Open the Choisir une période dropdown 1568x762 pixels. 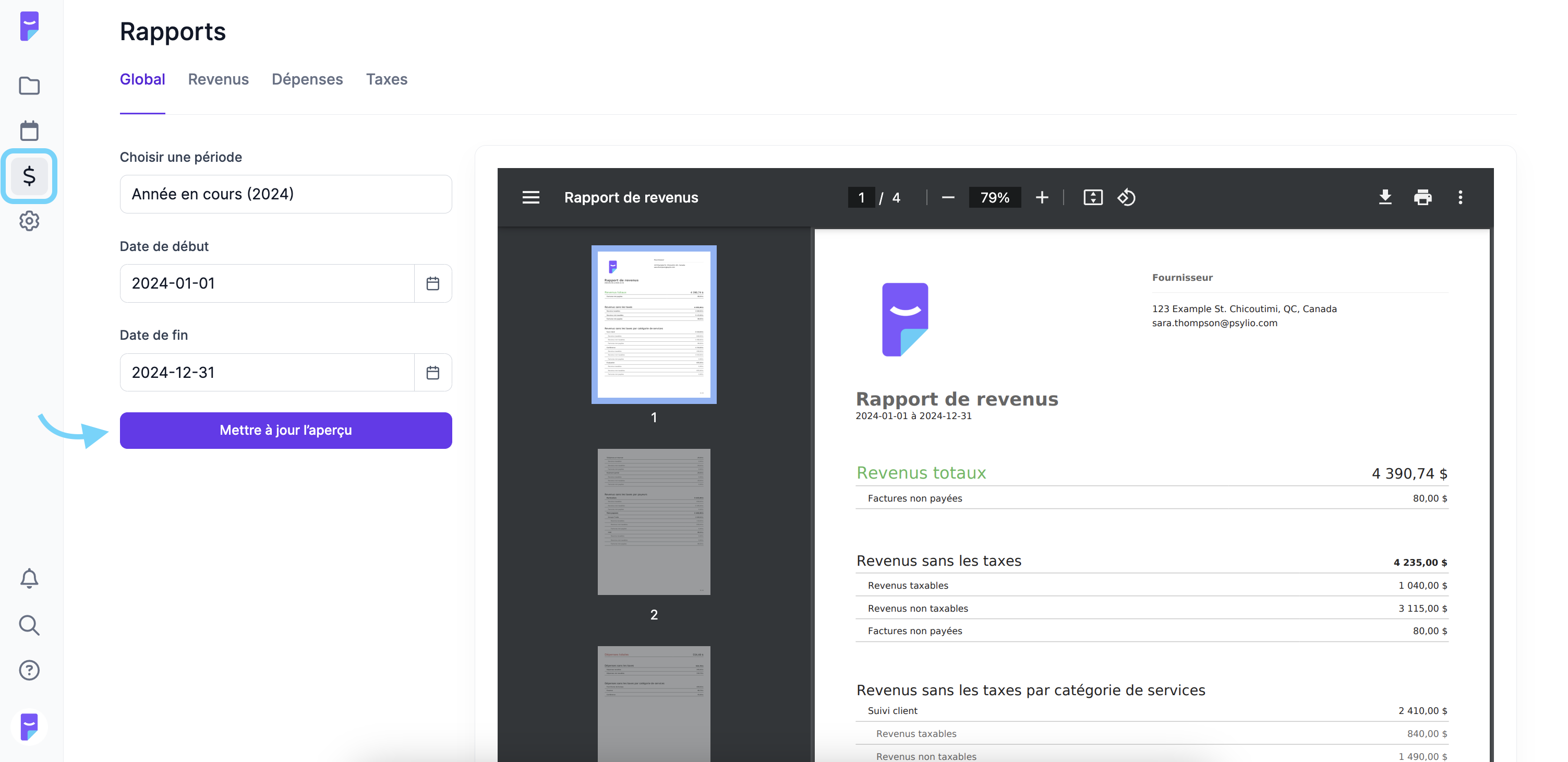285,194
